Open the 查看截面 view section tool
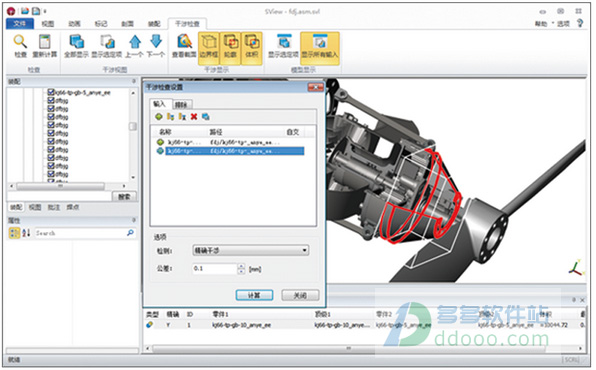The image size is (596, 370). 184,46
